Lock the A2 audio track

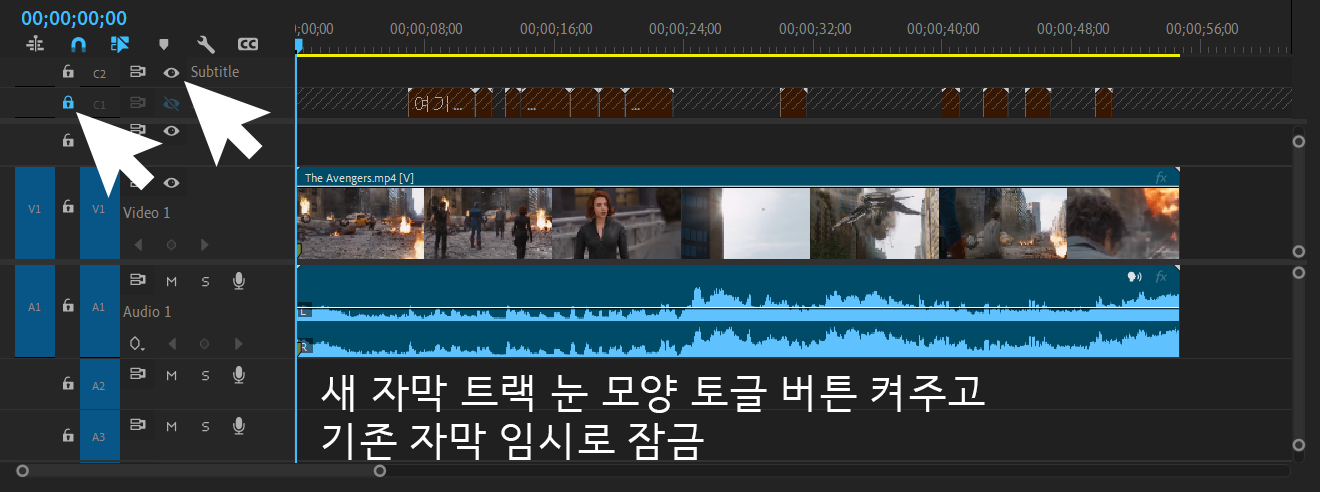[x=68, y=384]
